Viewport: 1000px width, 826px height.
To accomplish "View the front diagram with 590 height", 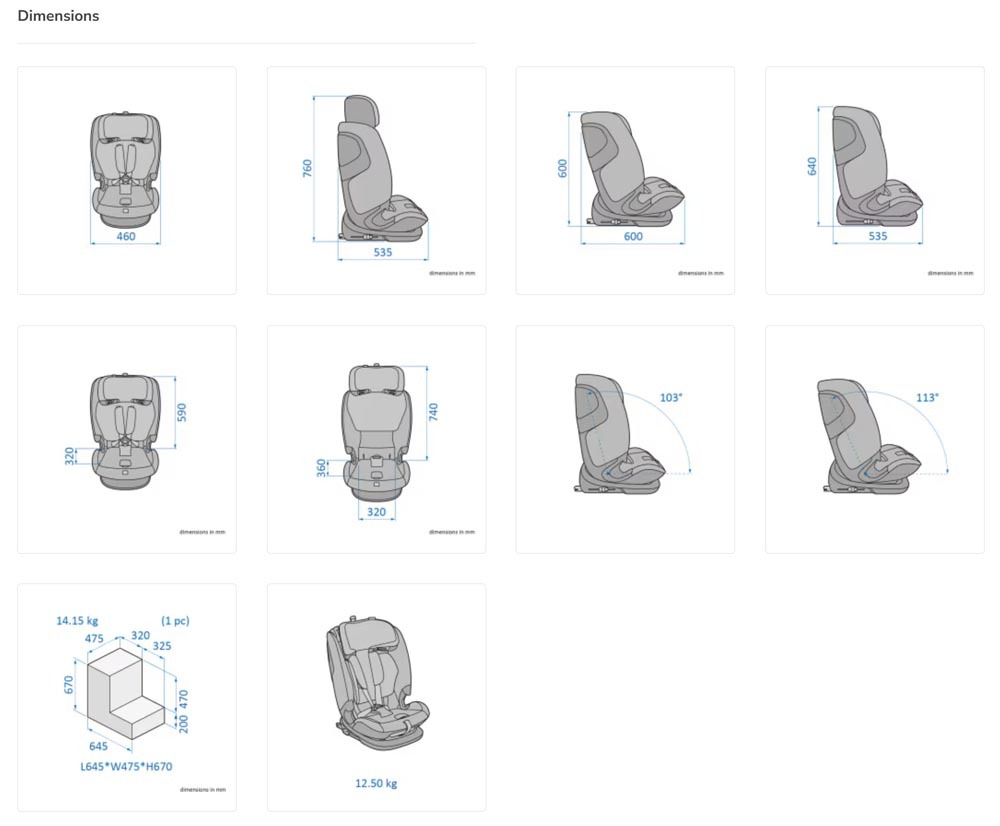I will pyautogui.click(x=127, y=439).
